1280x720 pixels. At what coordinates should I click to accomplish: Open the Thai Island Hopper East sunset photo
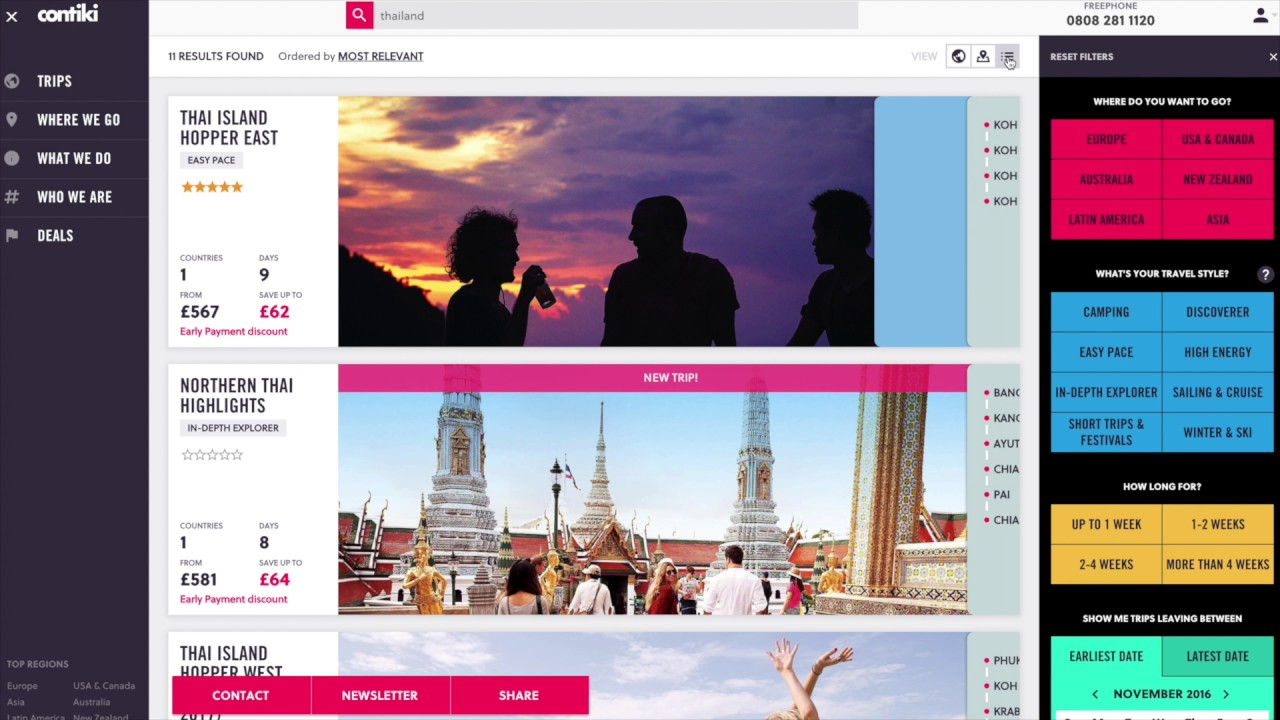coord(606,221)
